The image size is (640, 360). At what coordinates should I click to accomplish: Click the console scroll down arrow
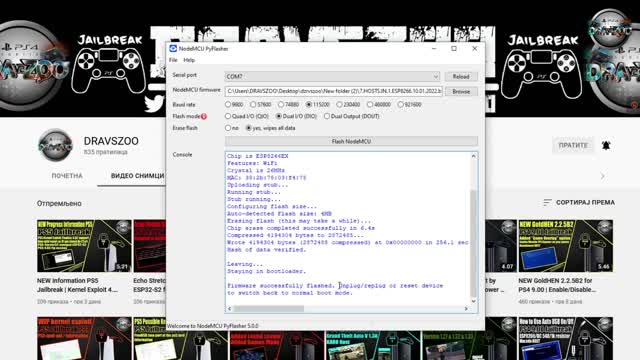(x=473, y=301)
